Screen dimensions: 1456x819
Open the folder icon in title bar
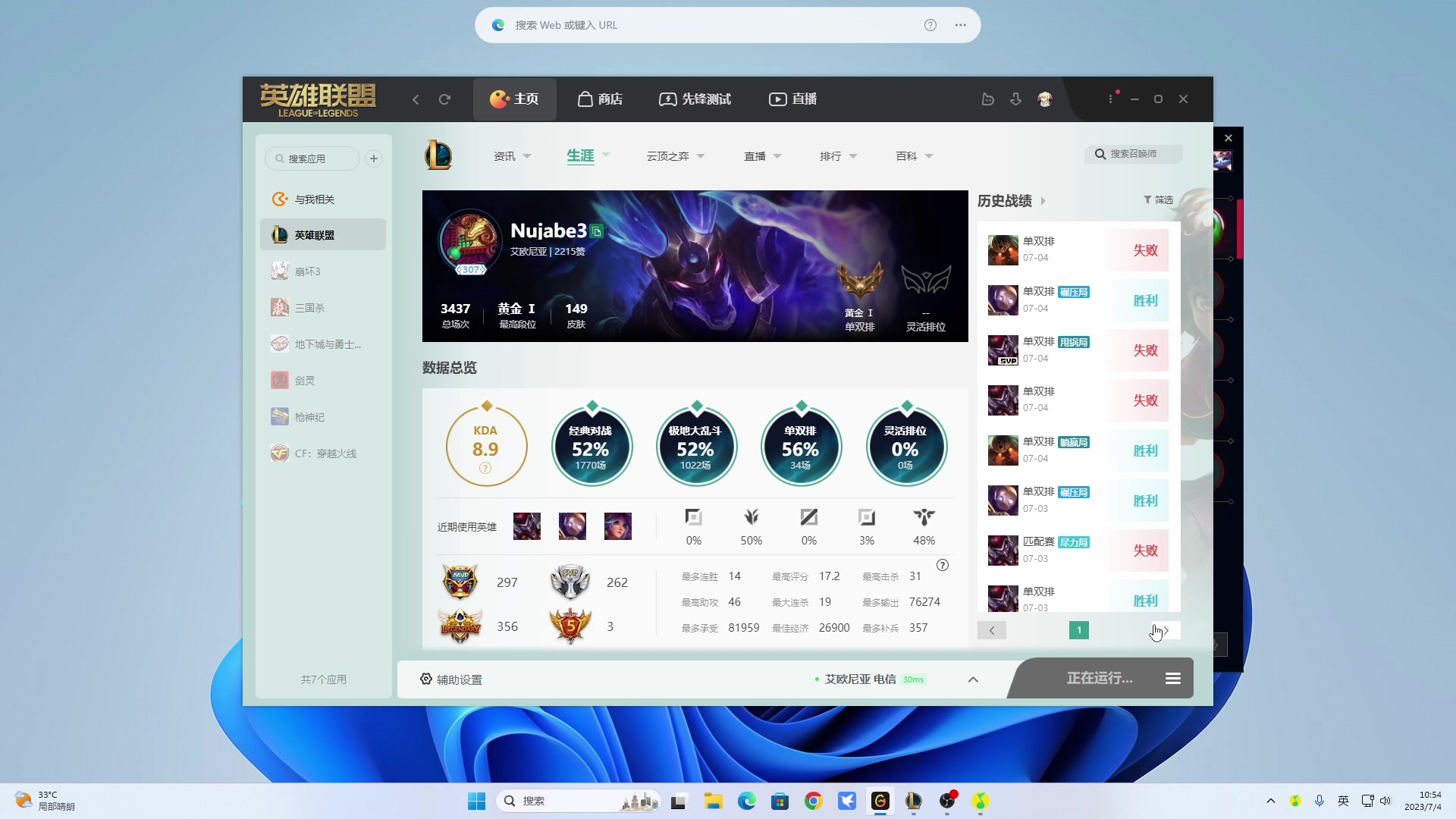987,99
